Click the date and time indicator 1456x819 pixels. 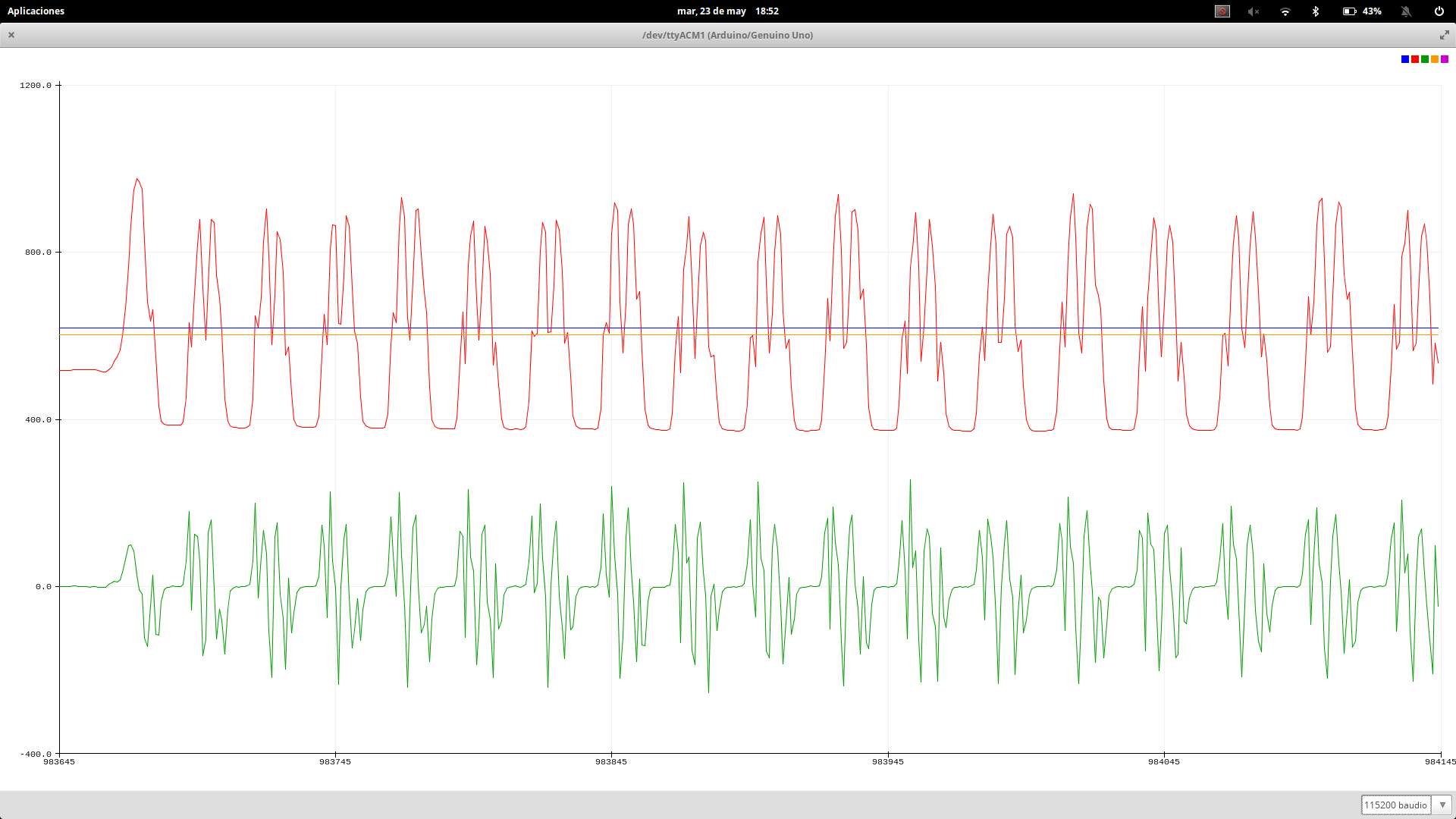[728, 11]
